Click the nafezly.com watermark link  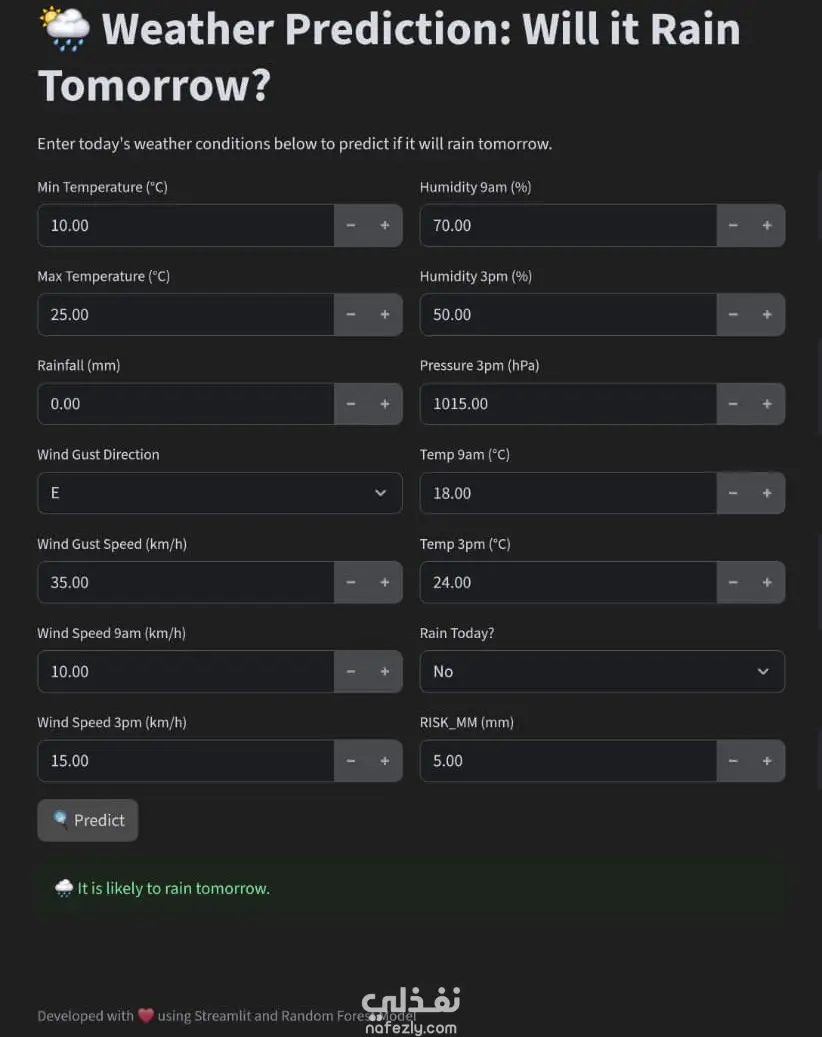[411, 1012]
